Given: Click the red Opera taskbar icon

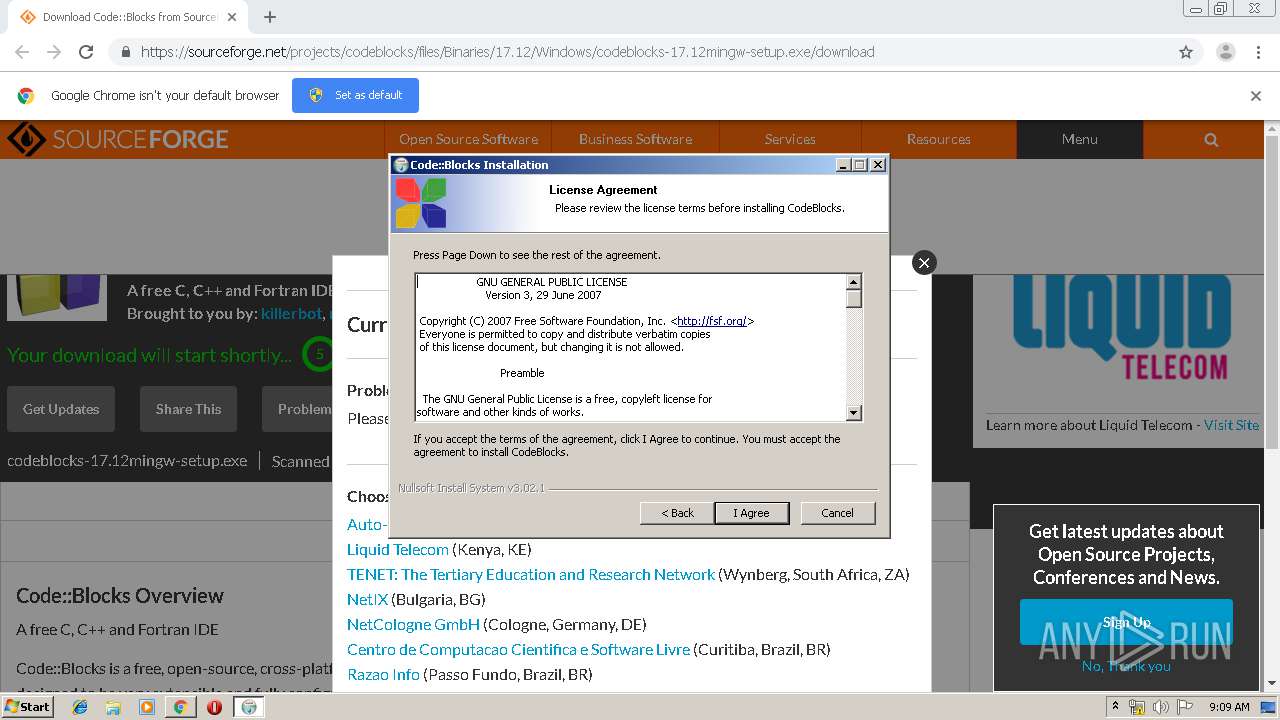Looking at the screenshot, I should [x=214, y=707].
